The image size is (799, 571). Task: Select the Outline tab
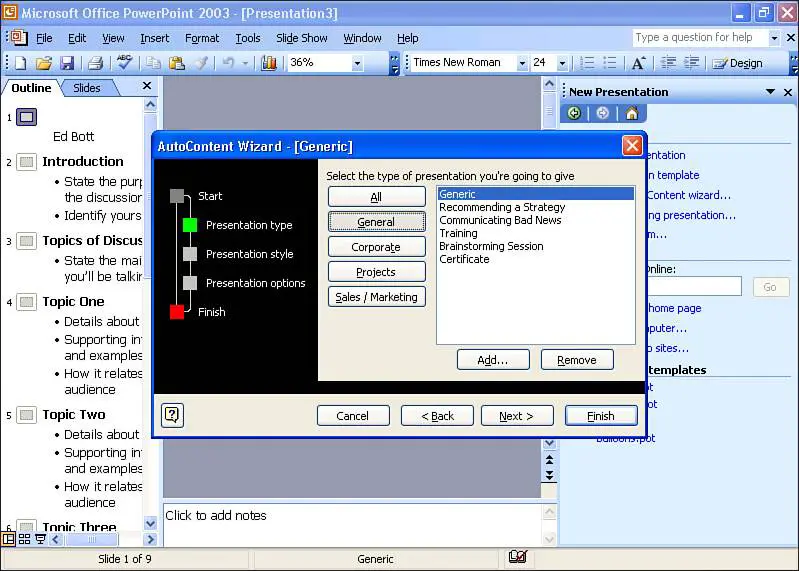click(x=31, y=88)
